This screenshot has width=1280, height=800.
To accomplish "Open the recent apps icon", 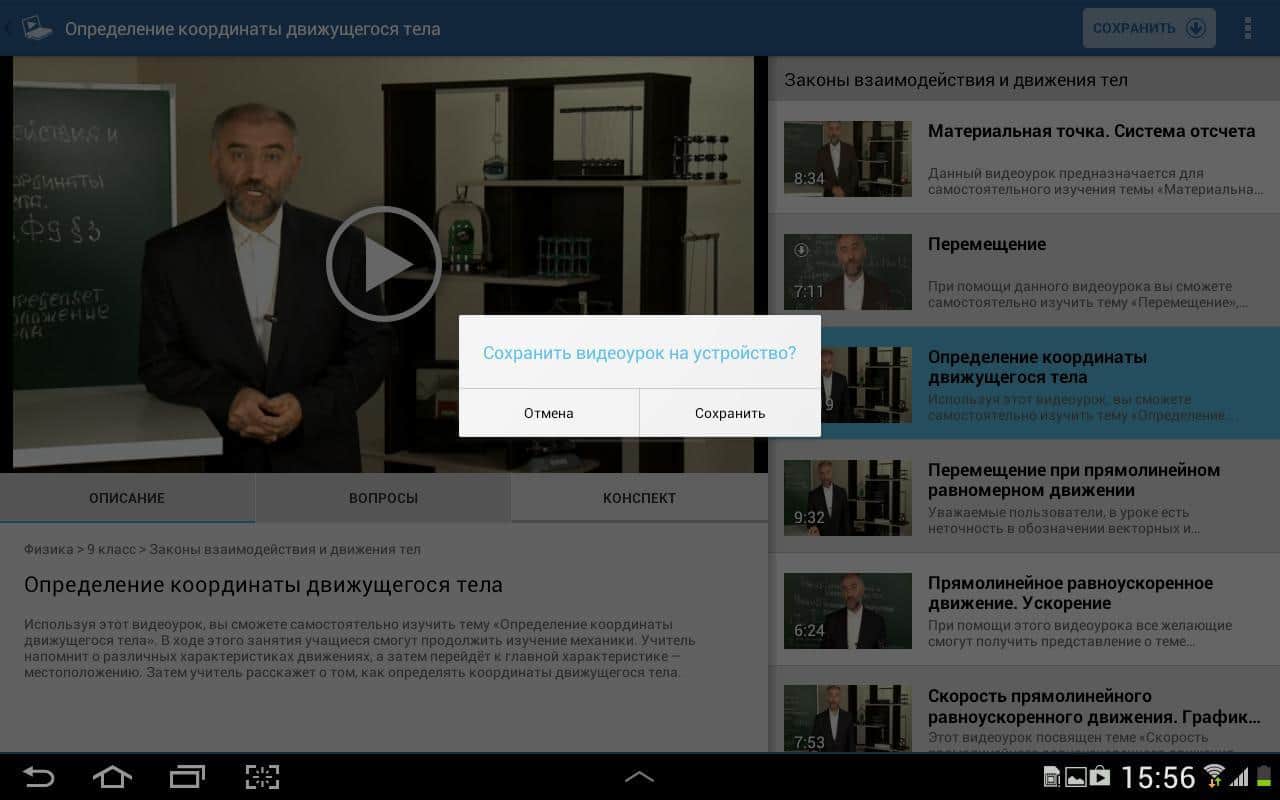I will pyautogui.click(x=187, y=777).
